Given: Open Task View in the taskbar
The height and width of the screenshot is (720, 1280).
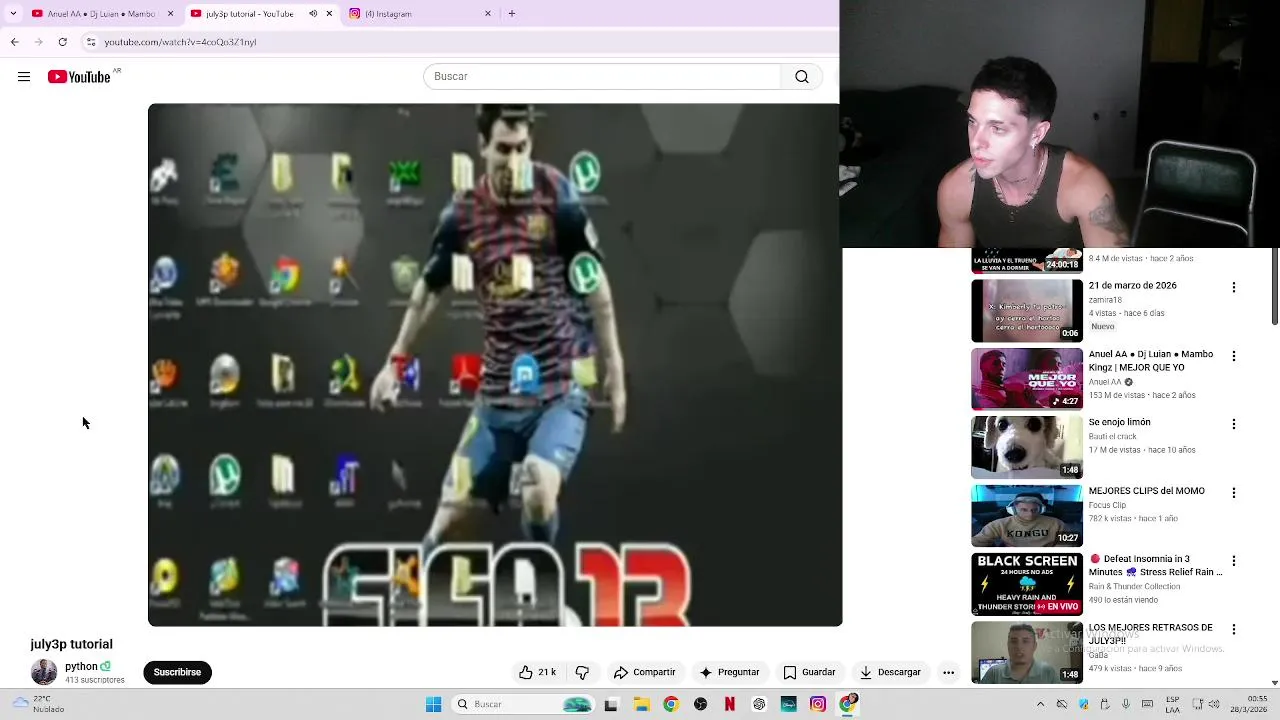Looking at the screenshot, I should point(611,704).
